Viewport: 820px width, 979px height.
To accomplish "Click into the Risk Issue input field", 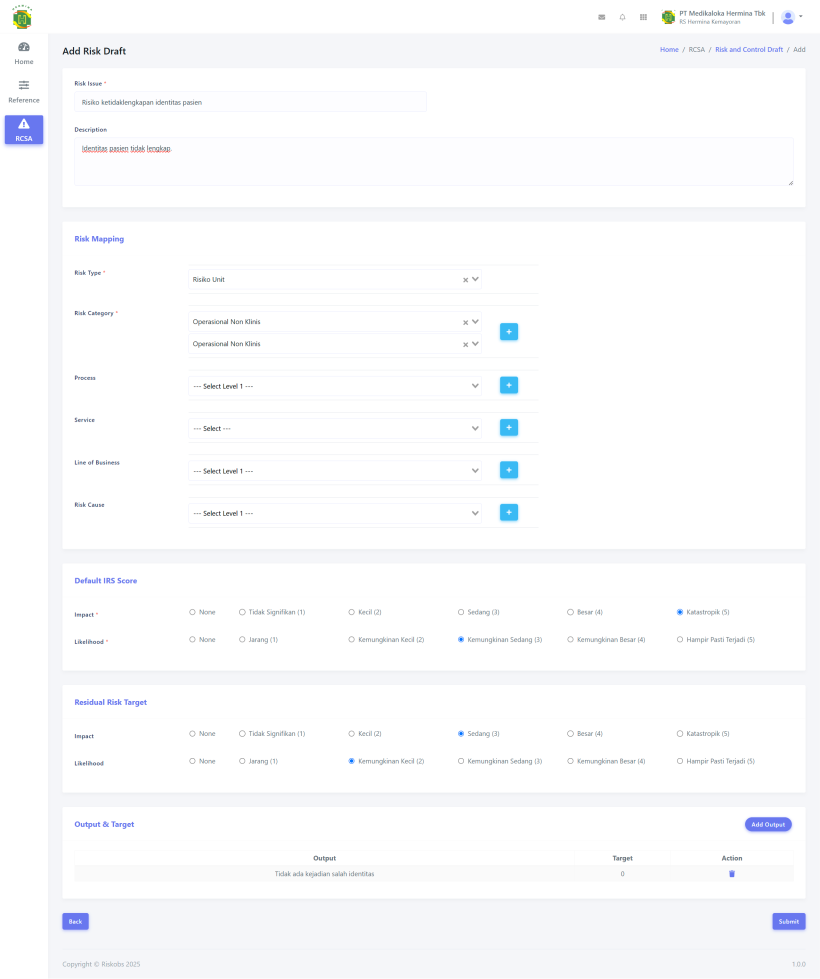I will [x=250, y=102].
